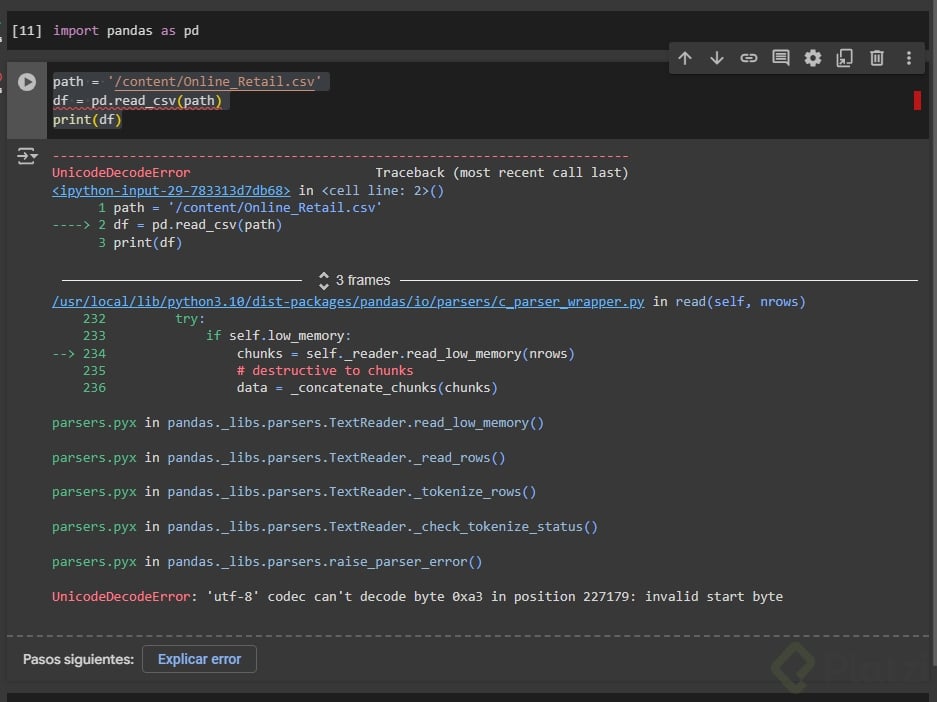Click the [11] execution count indicator
The width and height of the screenshot is (937, 702).
click(26, 30)
